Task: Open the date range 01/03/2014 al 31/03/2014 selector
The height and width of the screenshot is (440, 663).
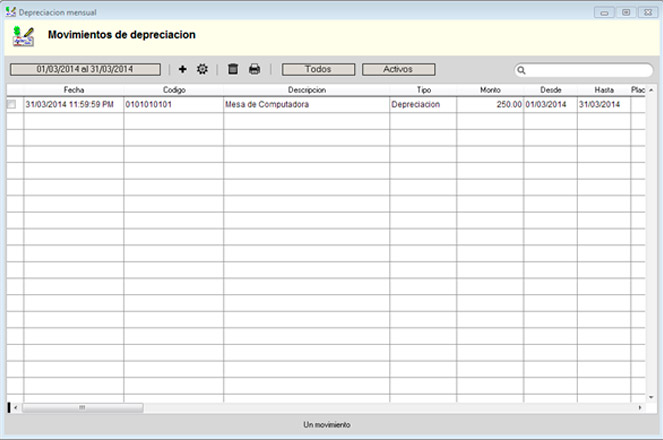Action: pos(85,70)
